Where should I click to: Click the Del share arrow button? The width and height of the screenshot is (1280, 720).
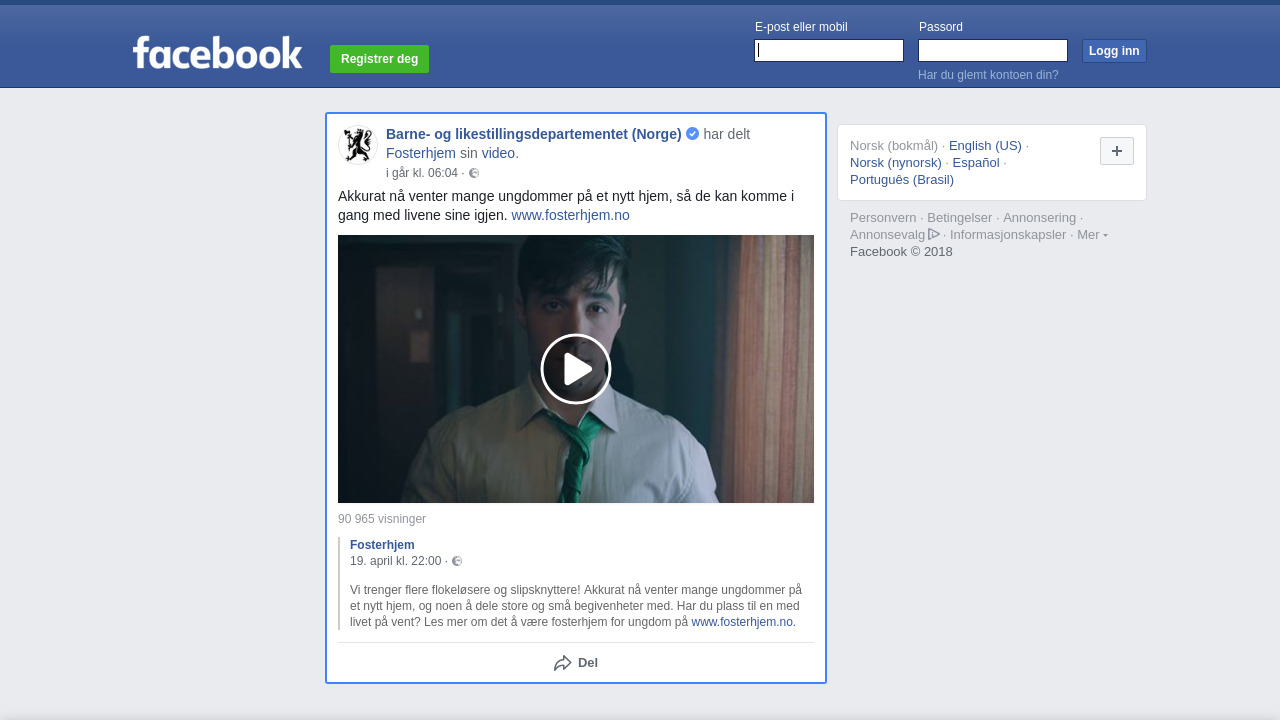(576, 663)
